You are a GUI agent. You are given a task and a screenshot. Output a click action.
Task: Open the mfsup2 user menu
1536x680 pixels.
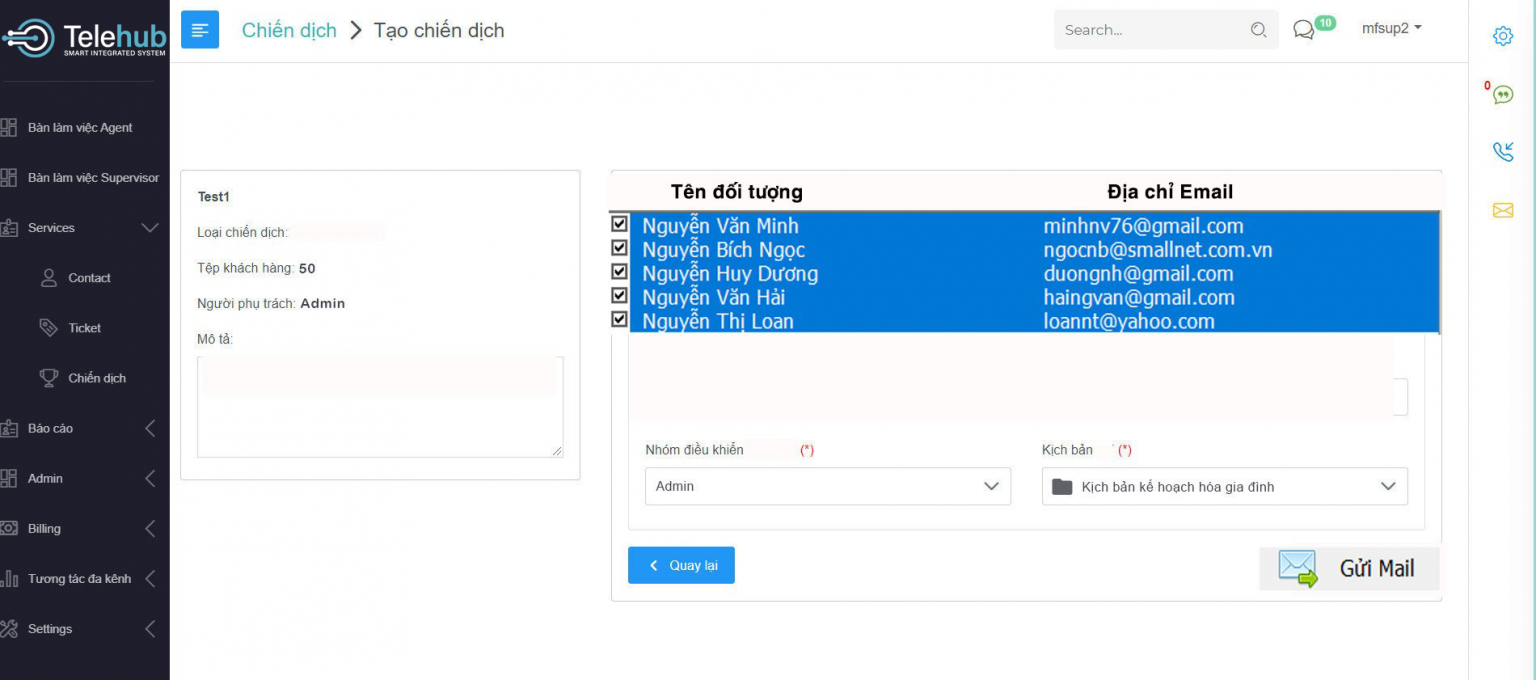[1391, 29]
